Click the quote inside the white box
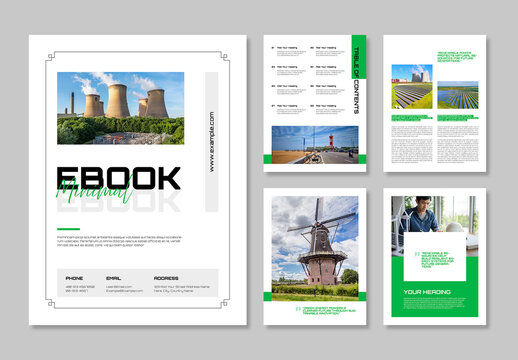The image size is (518, 360). click(437, 260)
